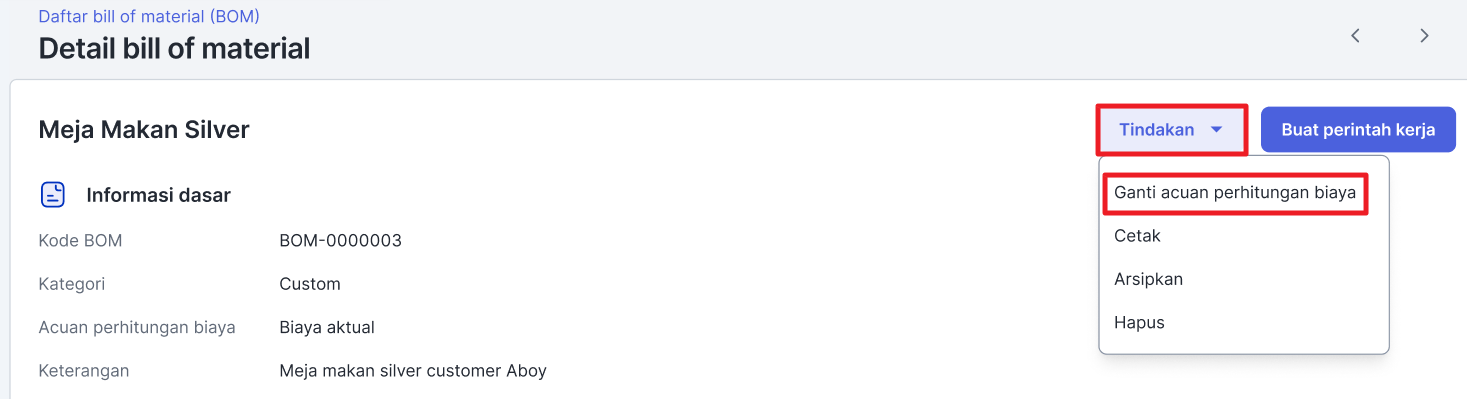The image size is (1467, 399).
Task: Click the Meja Makan Silver heading
Action: [144, 129]
